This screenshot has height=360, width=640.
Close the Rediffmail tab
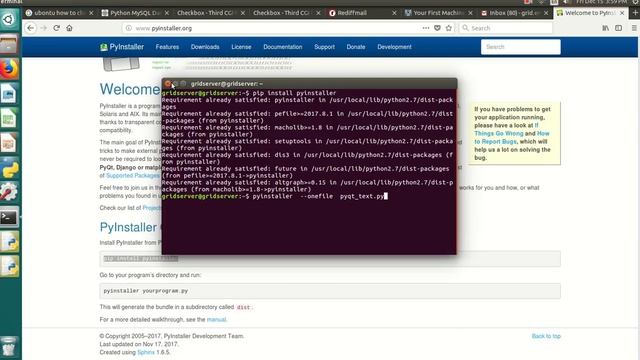[394, 13]
